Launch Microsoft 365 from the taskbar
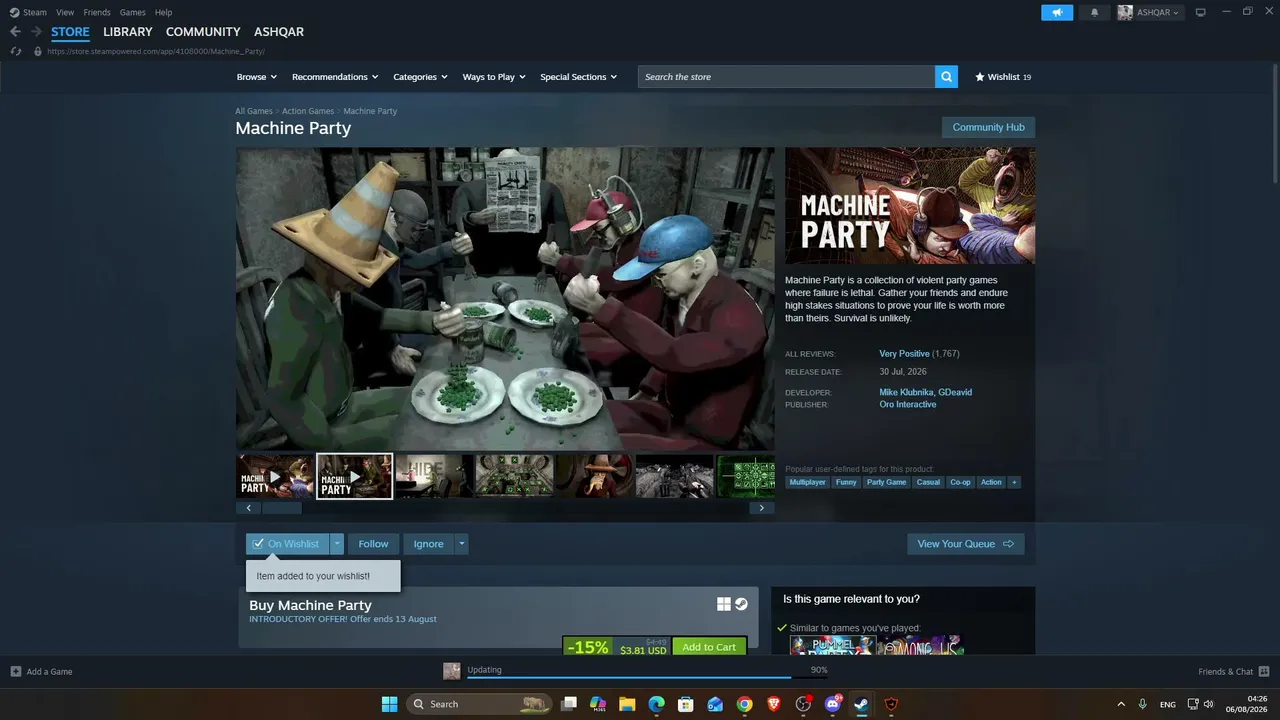Screen dimensions: 1280x720 point(598,704)
